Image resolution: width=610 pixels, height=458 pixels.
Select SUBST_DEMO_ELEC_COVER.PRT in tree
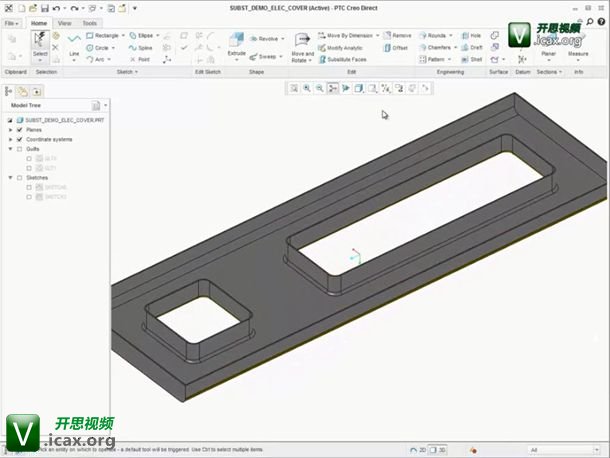pos(61,120)
